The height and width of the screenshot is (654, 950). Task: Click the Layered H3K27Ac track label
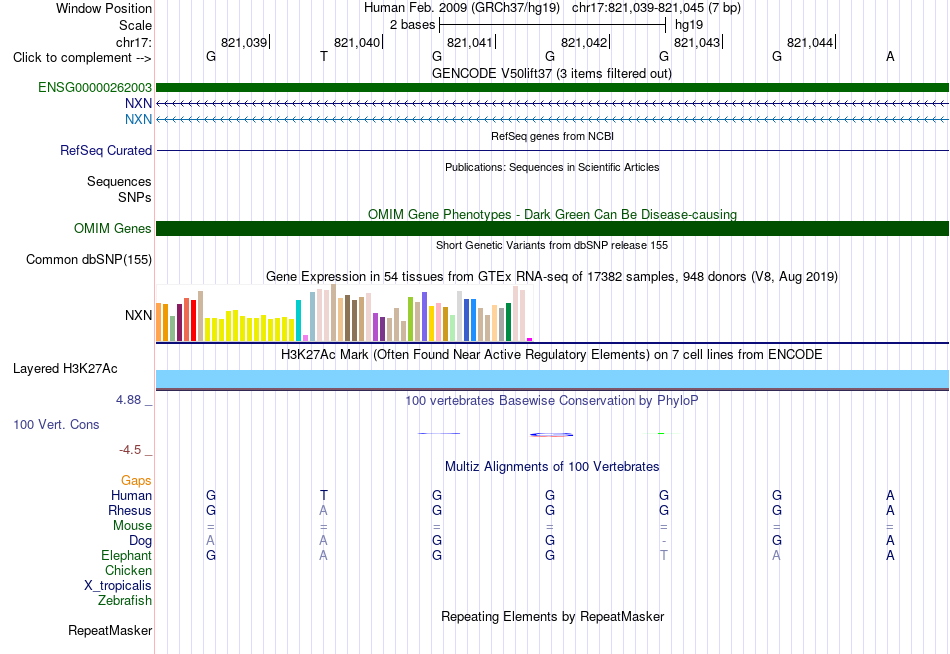[65, 369]
